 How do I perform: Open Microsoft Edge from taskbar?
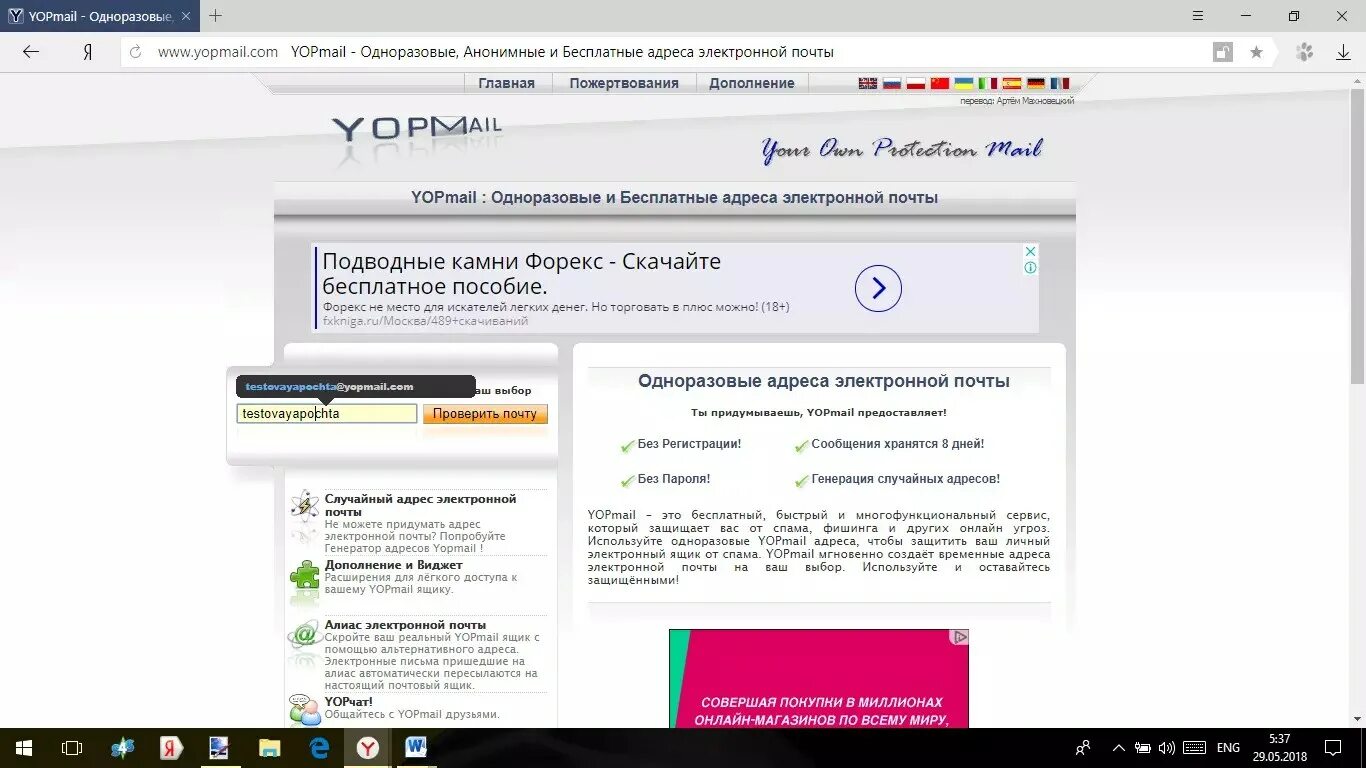click(x=319, y=748)
